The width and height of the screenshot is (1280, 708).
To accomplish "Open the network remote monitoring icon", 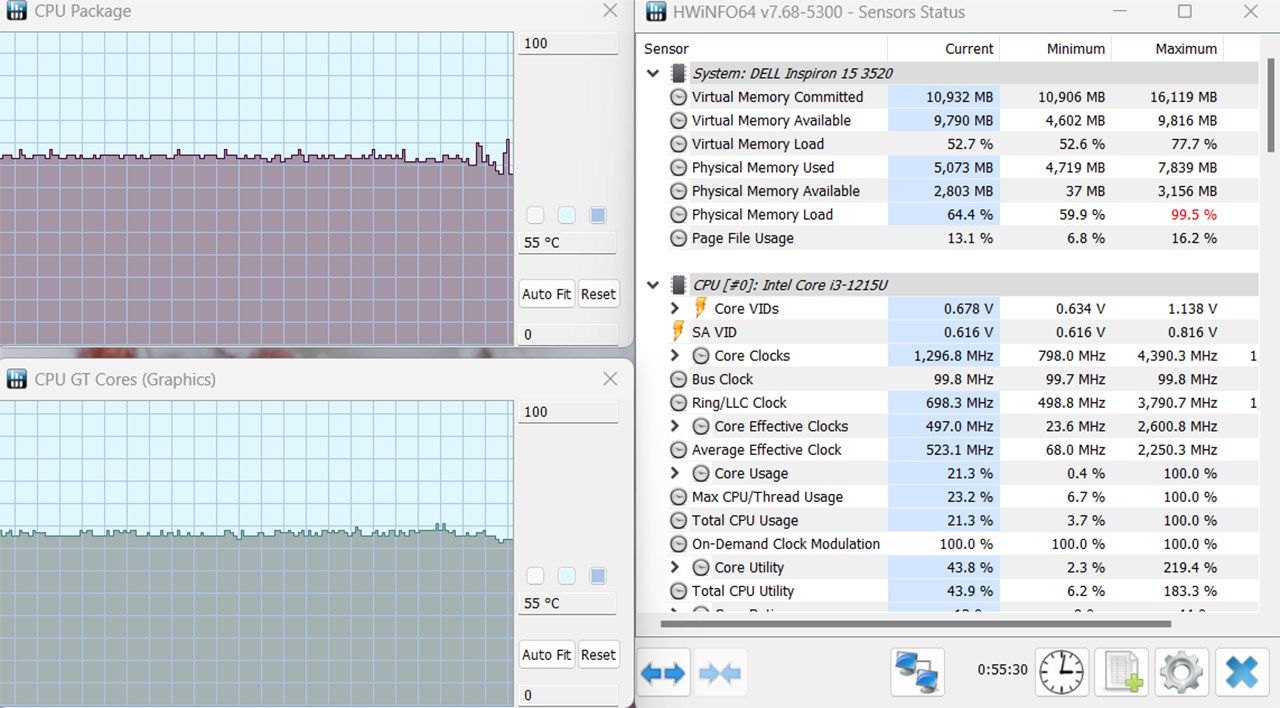I will tap(917, 672).
